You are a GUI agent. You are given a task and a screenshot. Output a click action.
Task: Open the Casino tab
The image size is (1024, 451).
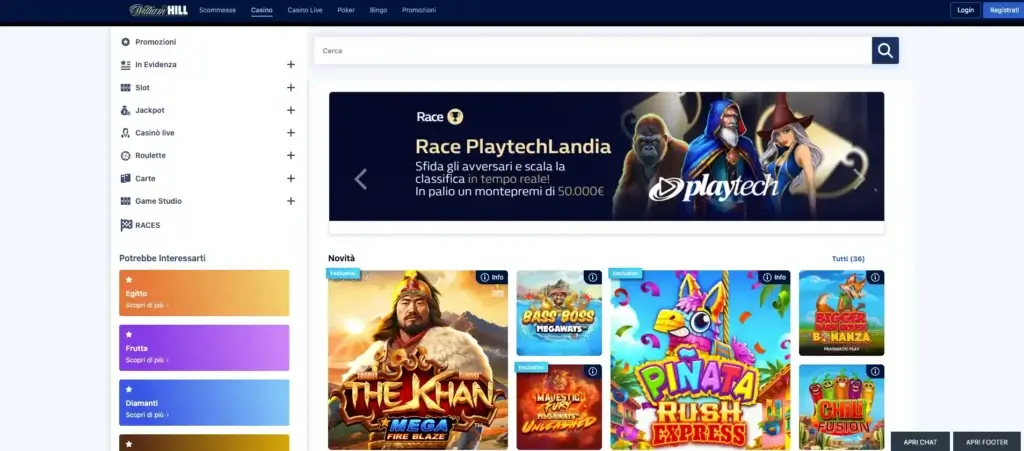262,10
